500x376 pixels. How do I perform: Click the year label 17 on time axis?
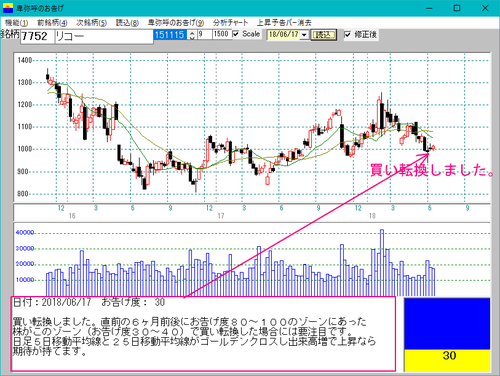click(x=221, y=216)
